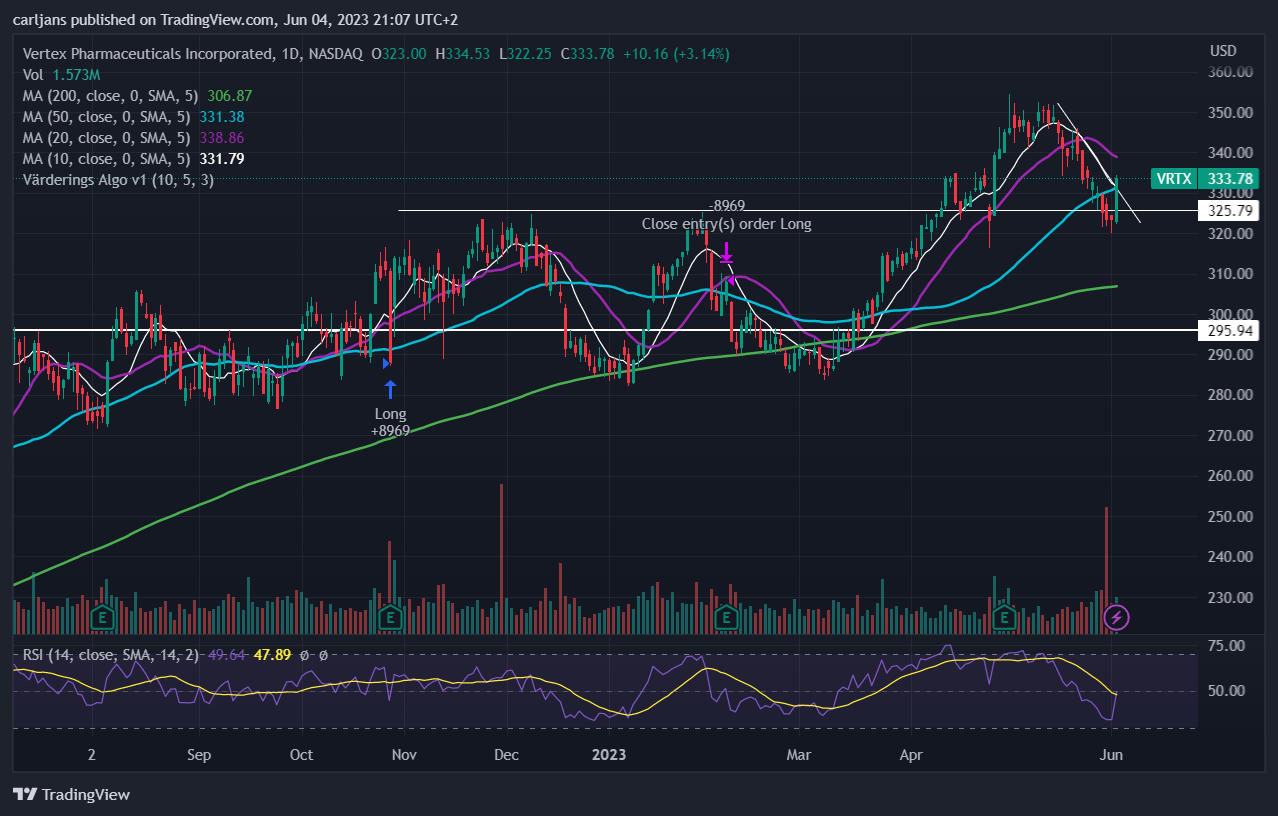Open the Värderings Algo v1 indicator legend
1278x816 pixels.
pos(118,180)
